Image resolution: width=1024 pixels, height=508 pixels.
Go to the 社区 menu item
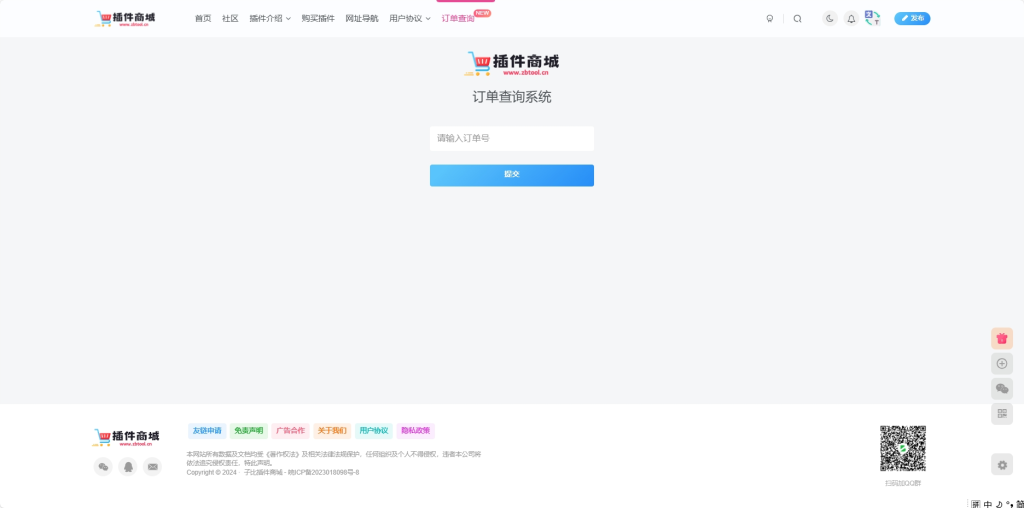pos(230,18)
